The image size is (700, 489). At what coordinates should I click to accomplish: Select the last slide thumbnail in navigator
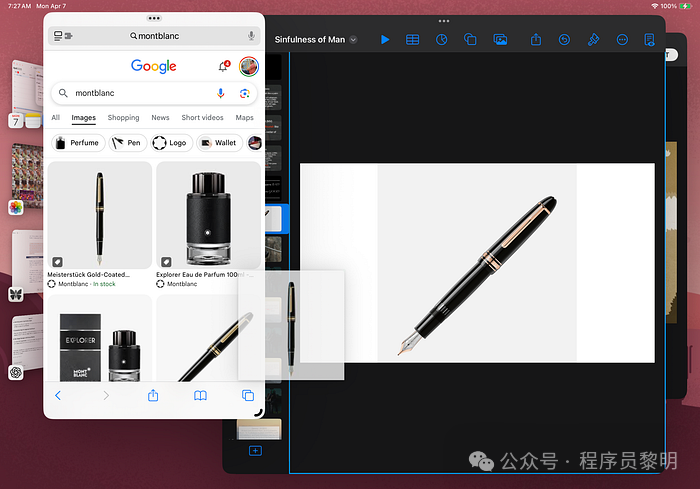tap(259, 429)
